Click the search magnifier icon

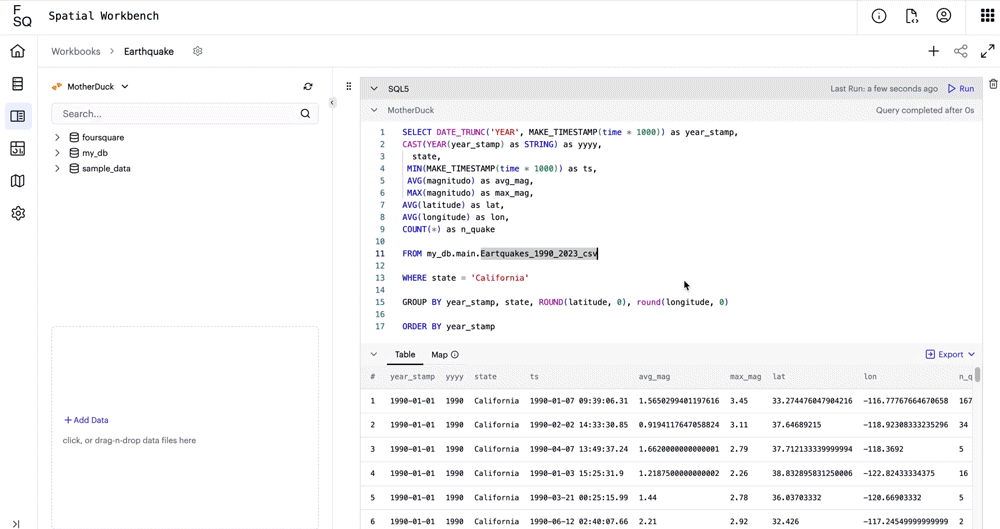tap(305, 114)
